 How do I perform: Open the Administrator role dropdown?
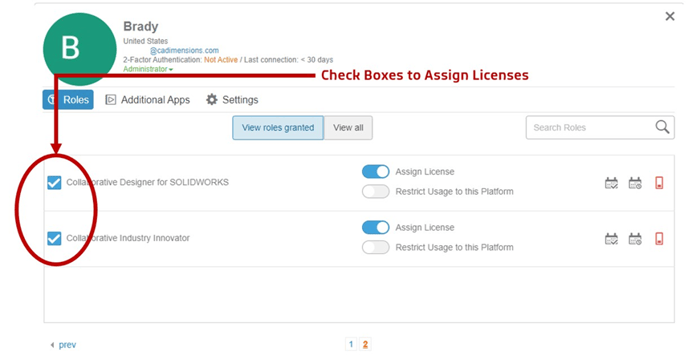click(x=148, y=69)
